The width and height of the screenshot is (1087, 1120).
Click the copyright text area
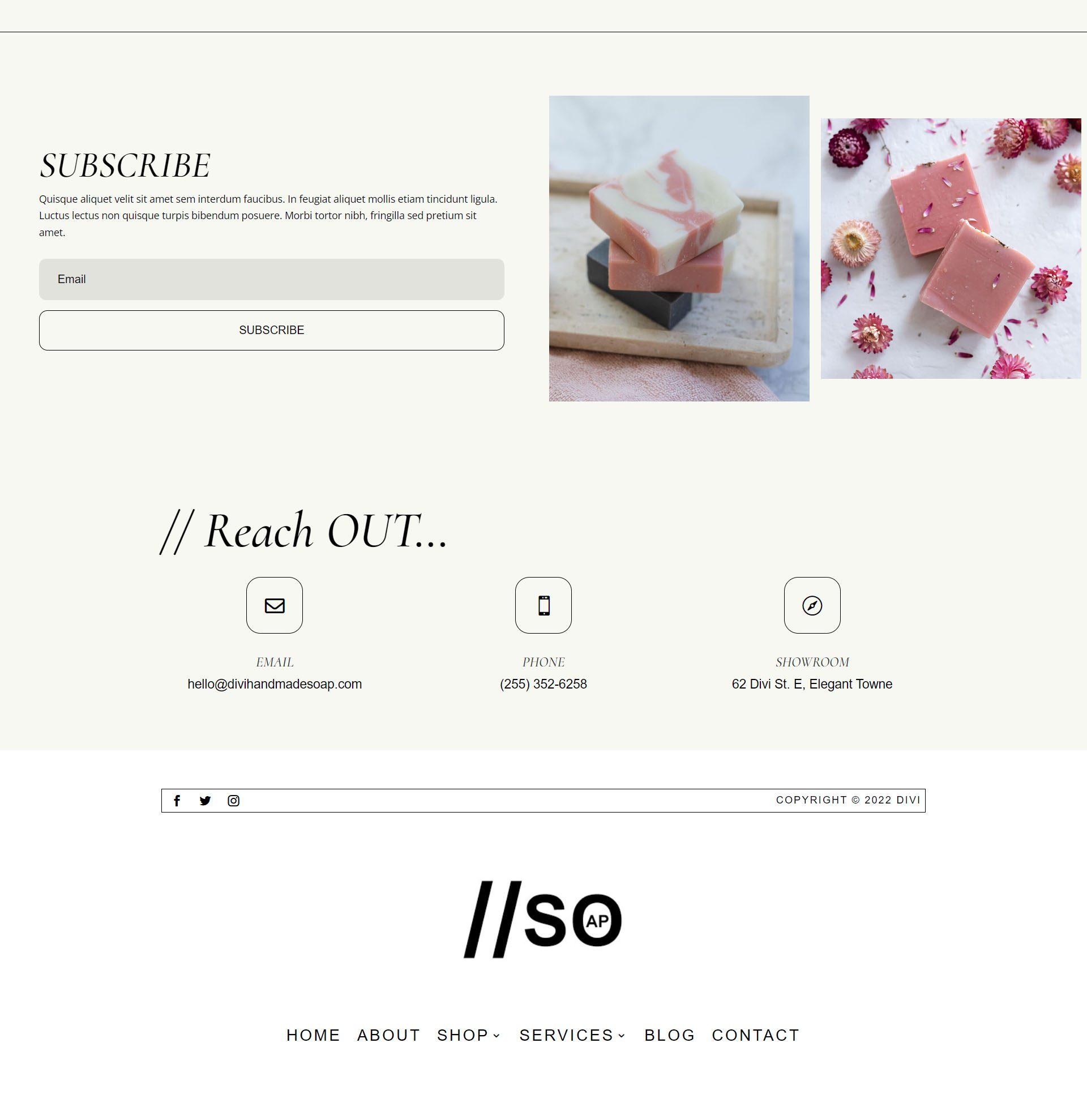[x=848, y=799]
